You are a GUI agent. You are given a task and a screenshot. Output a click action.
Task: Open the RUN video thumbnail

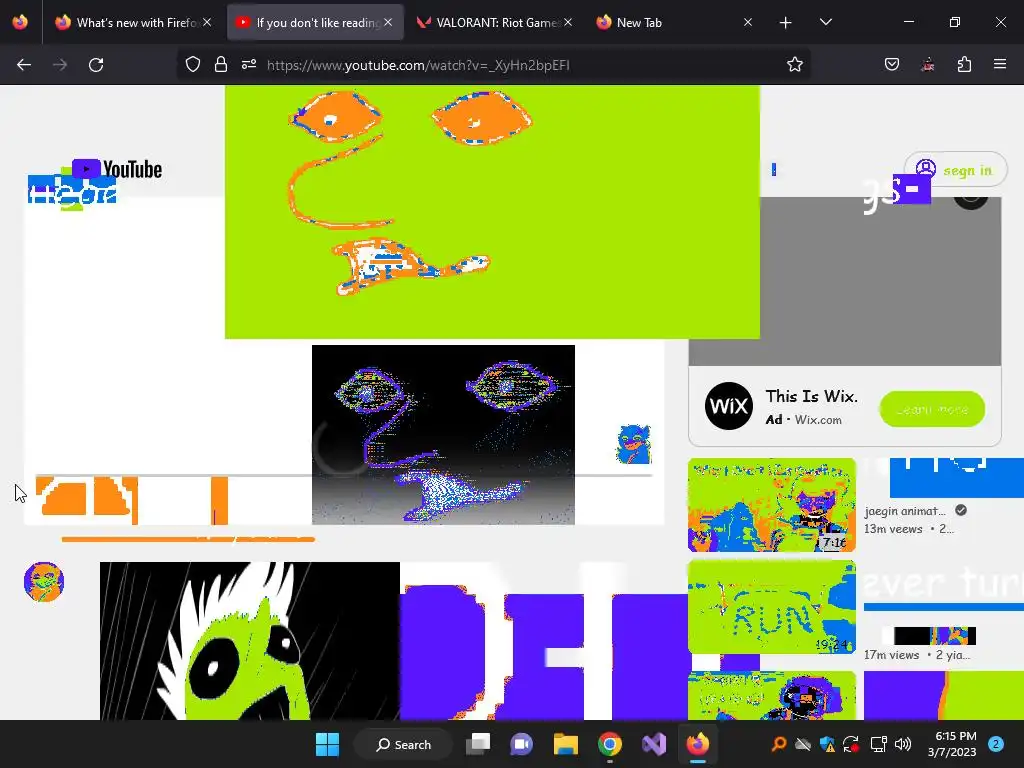point(771,607)
